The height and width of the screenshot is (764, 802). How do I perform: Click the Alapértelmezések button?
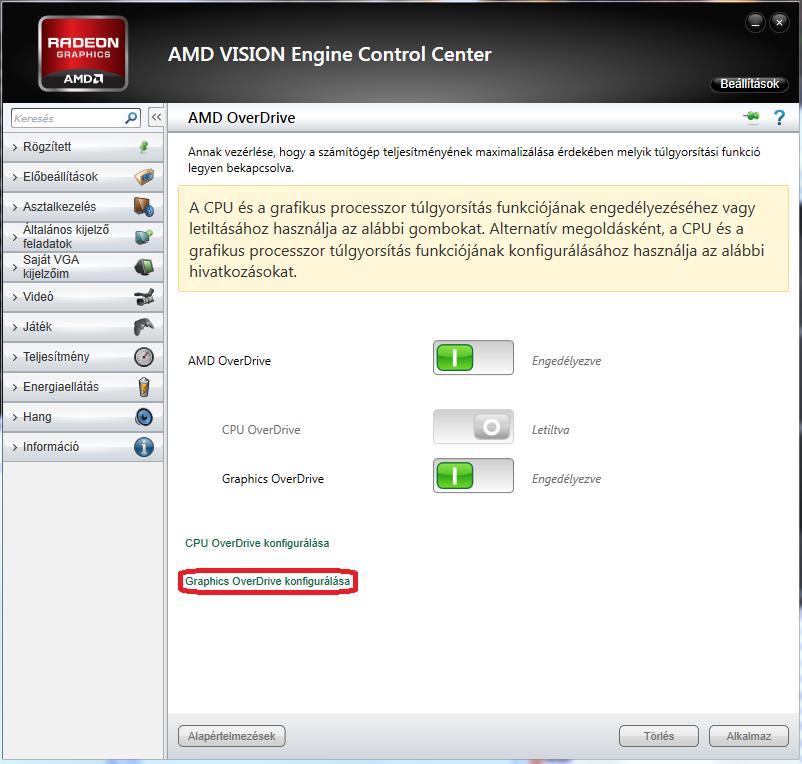[232, 736]
